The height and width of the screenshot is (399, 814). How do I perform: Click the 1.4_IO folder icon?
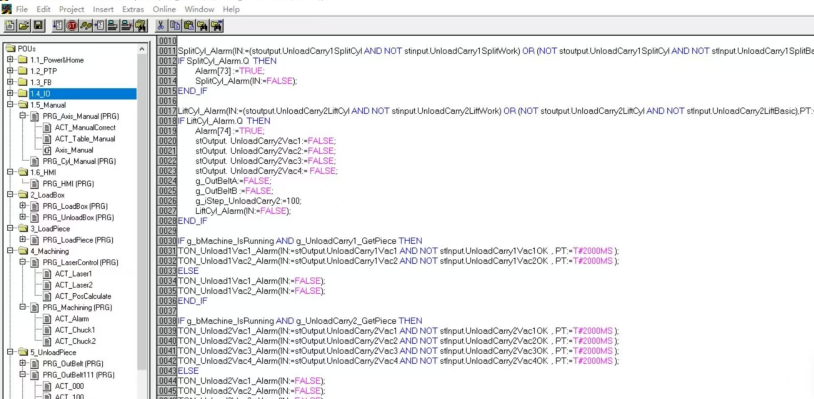tap(22, 93)
